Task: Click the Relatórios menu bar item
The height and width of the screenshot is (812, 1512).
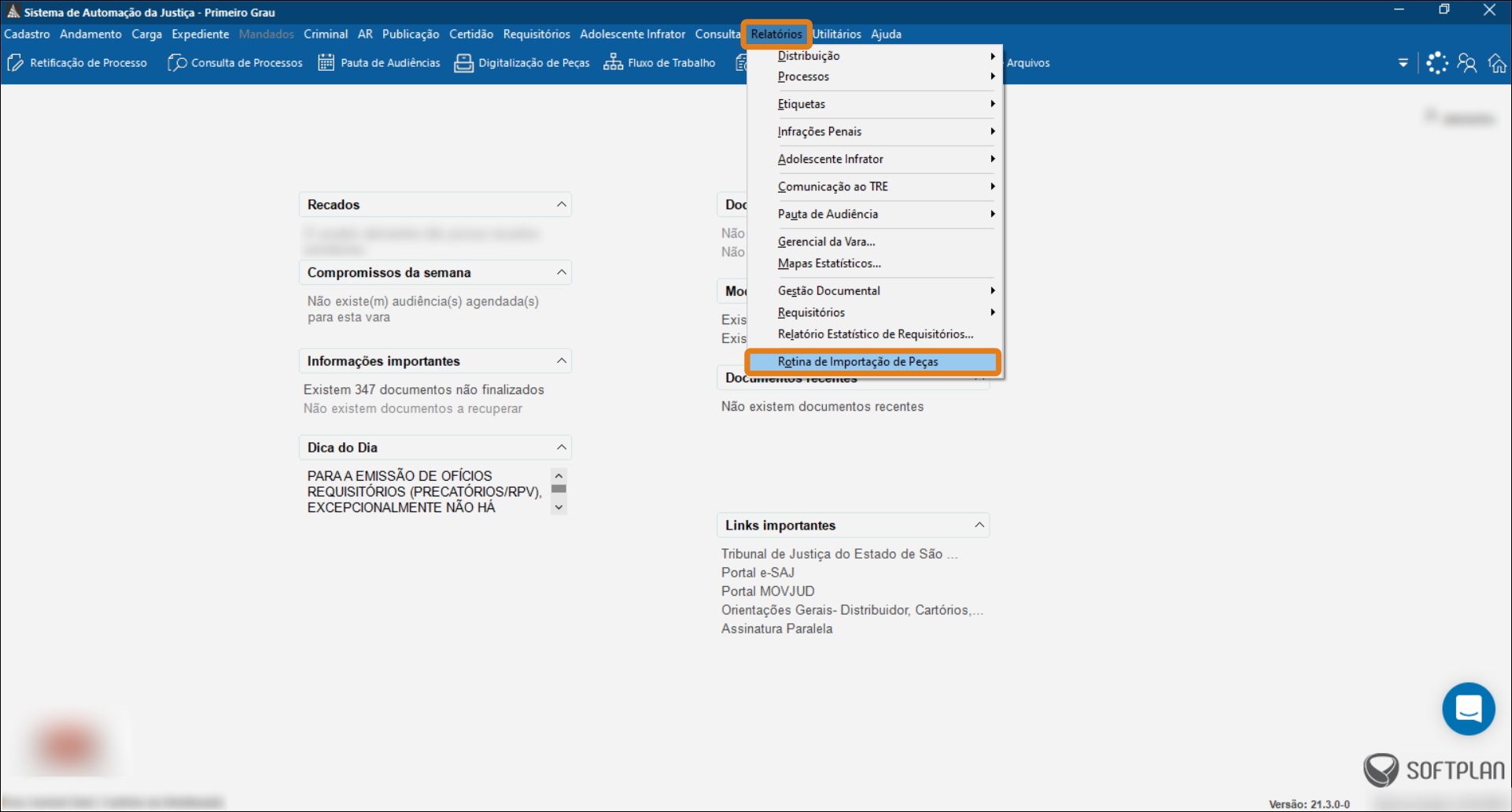Action: tap(776, 34)
